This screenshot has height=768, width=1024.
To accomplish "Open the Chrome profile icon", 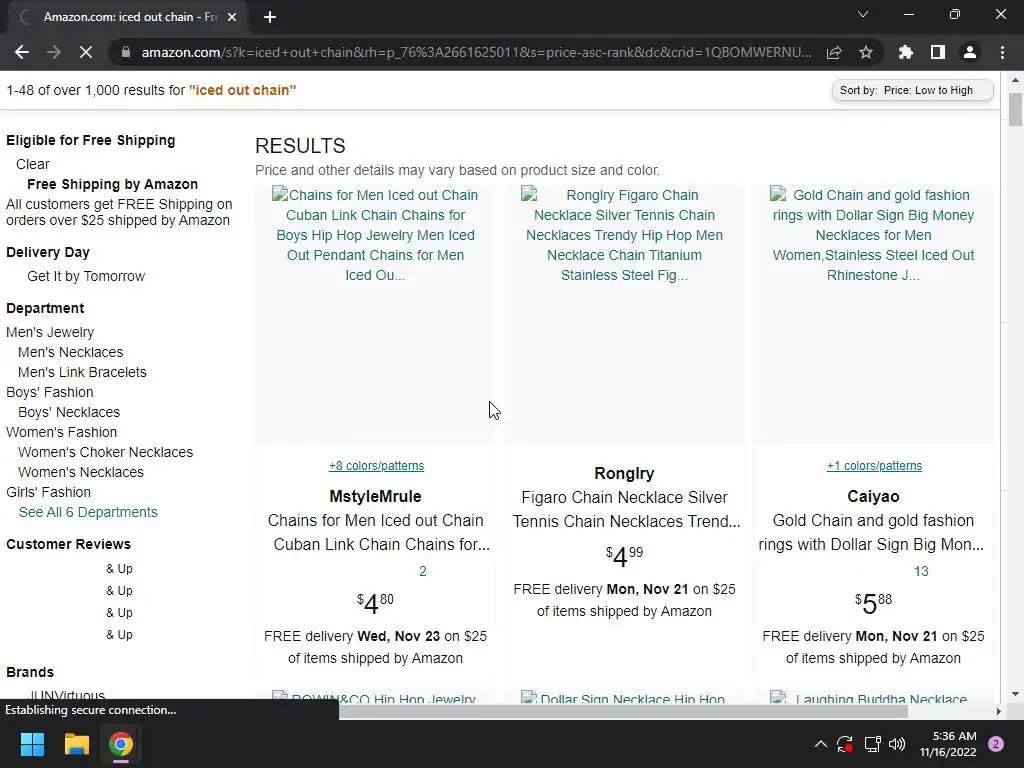I will click(x=970, y=52).
